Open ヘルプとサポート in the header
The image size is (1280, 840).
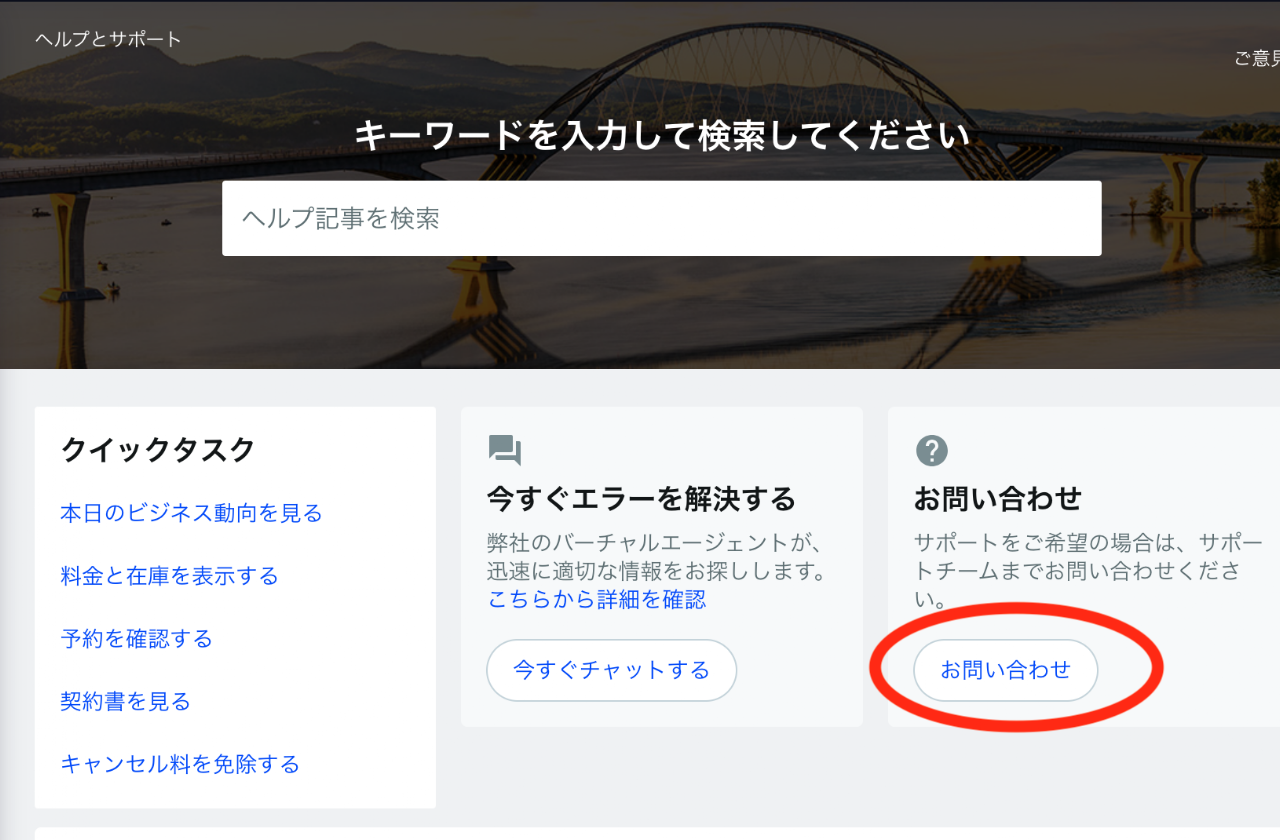pyautogui.click(x=108, y=39)
